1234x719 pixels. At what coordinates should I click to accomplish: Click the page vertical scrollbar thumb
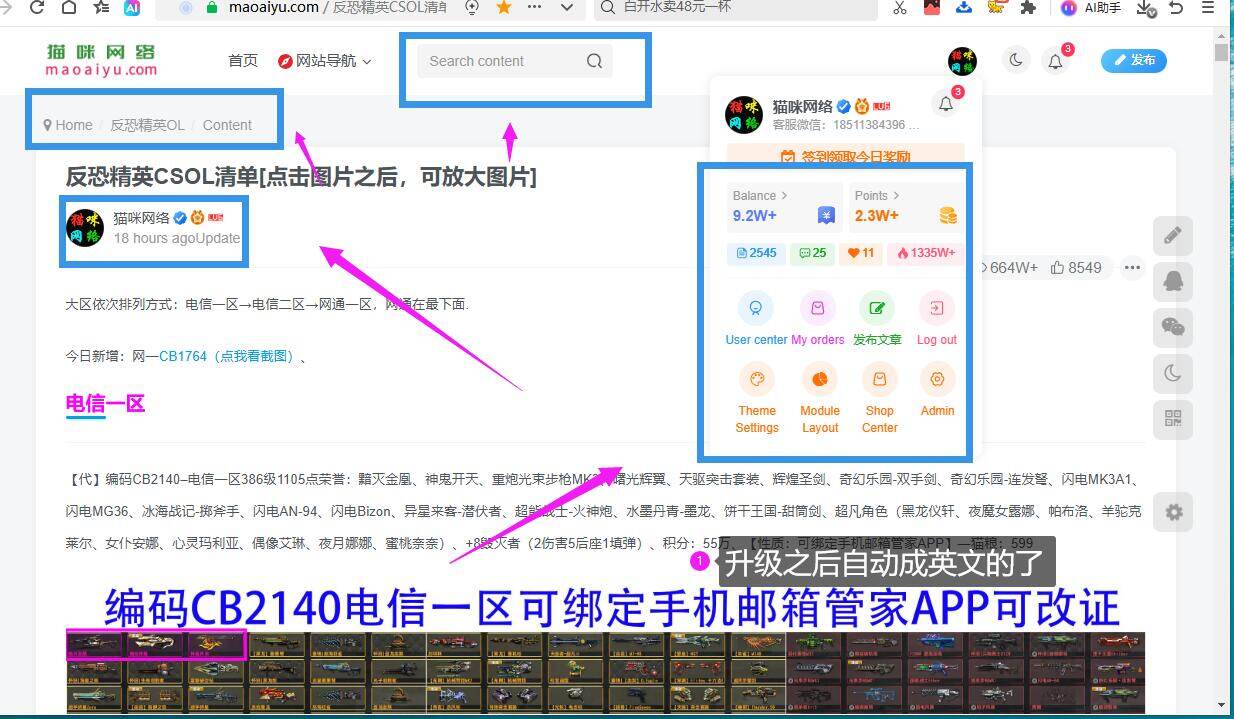click(x=1221, y=51)
